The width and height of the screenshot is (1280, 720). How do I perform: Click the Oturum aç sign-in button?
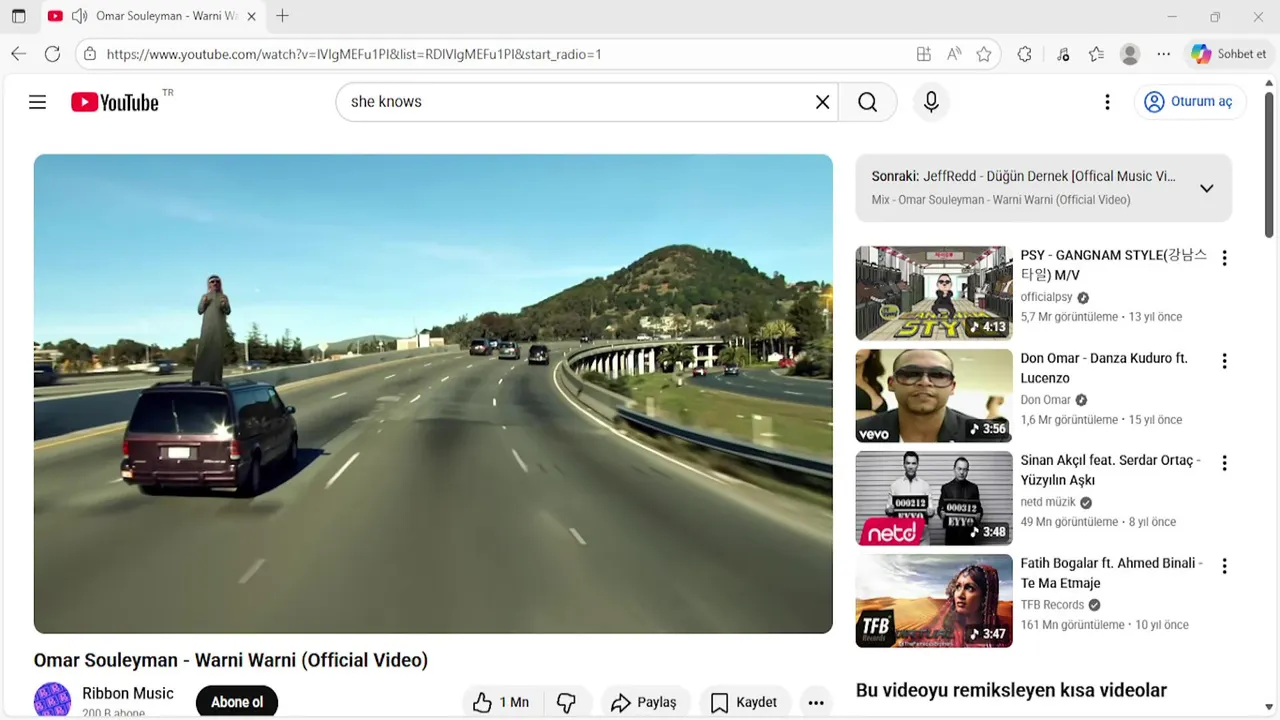point(1189,102)
